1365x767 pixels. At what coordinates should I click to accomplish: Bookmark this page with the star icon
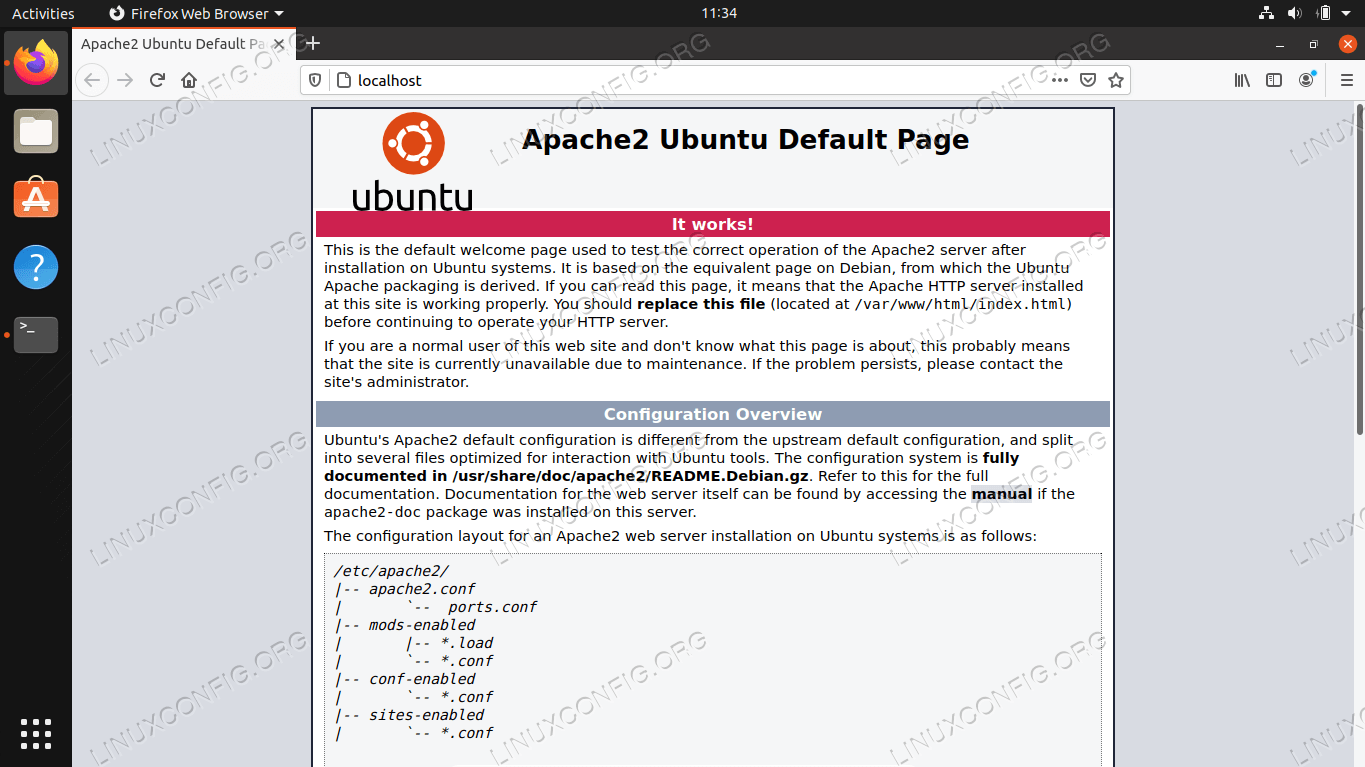(1116, 80)
